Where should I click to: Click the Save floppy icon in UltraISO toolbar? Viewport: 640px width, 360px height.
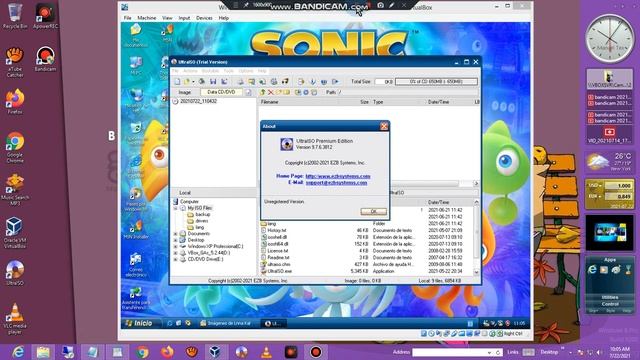point(213,82)
